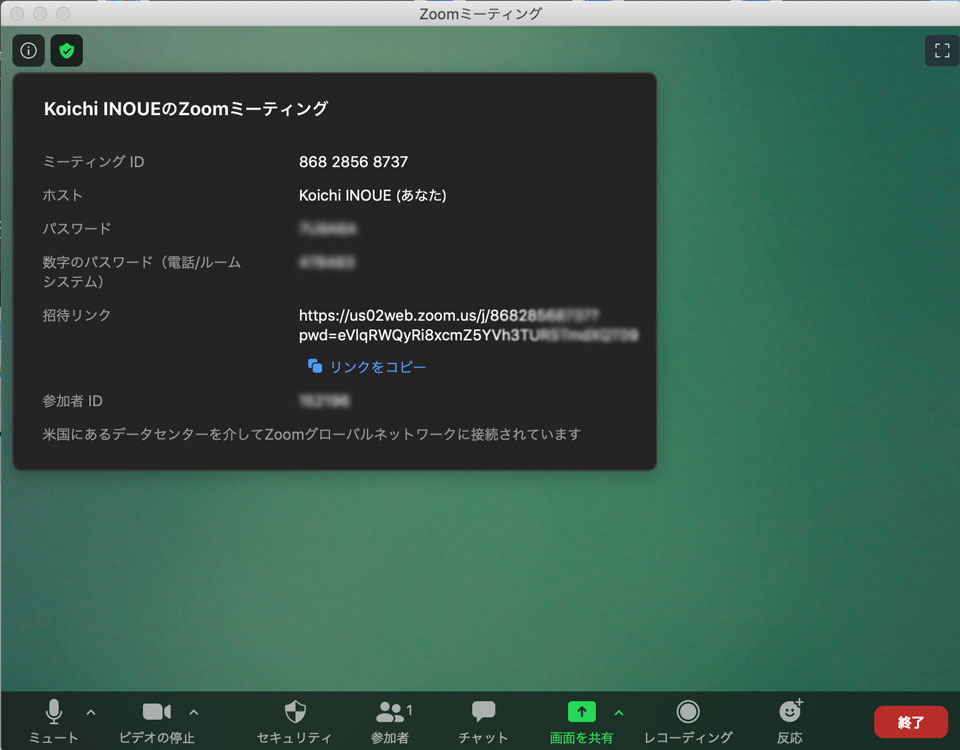The height and width of the screenshot is (750, 960).
Task: Start screen sharing with green arrow icon
Action: click(x=582, y=711)
